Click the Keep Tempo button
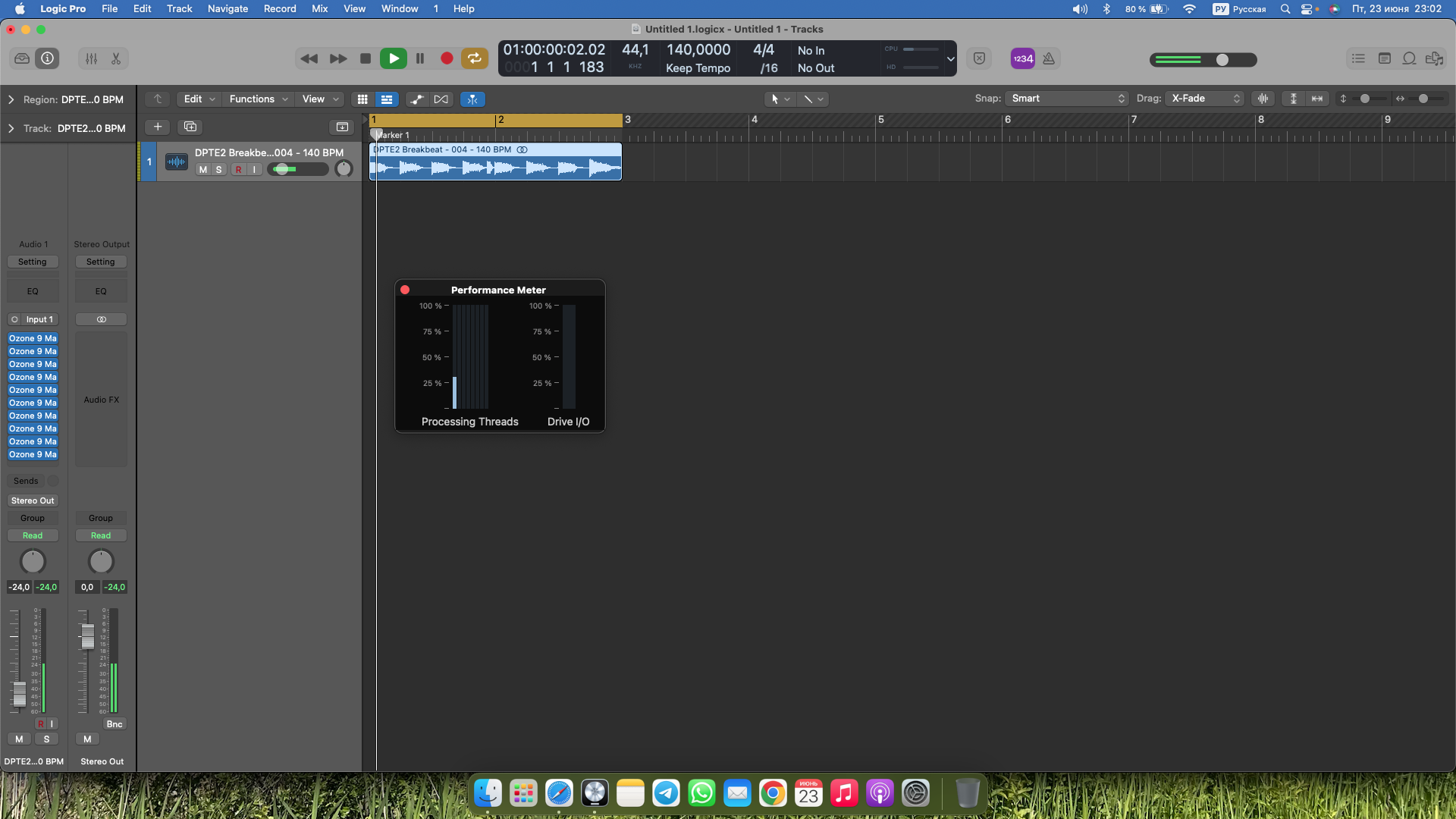This screenshot has height=819, width=1456. [697, 67]
